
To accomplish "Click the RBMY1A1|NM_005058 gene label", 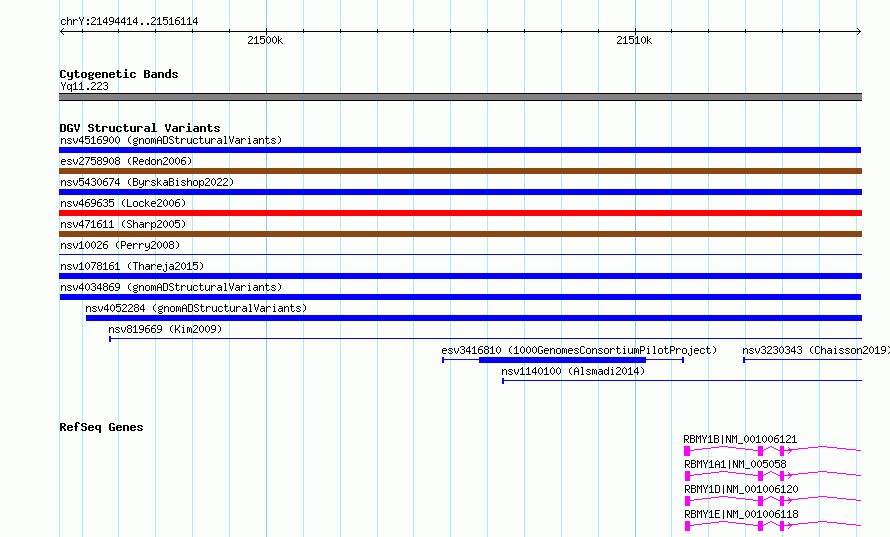I will (735, 464).
